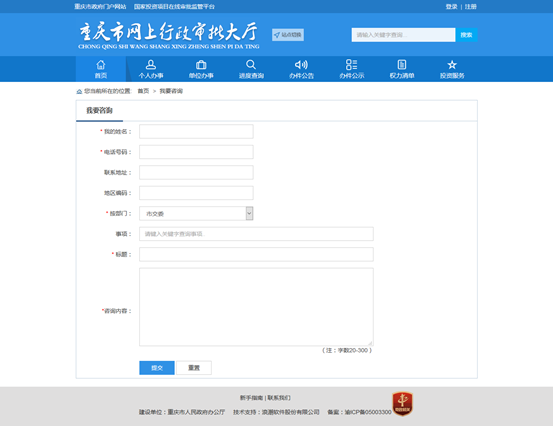Open login link at top right

pyautogui.click(x=451, y=7)
